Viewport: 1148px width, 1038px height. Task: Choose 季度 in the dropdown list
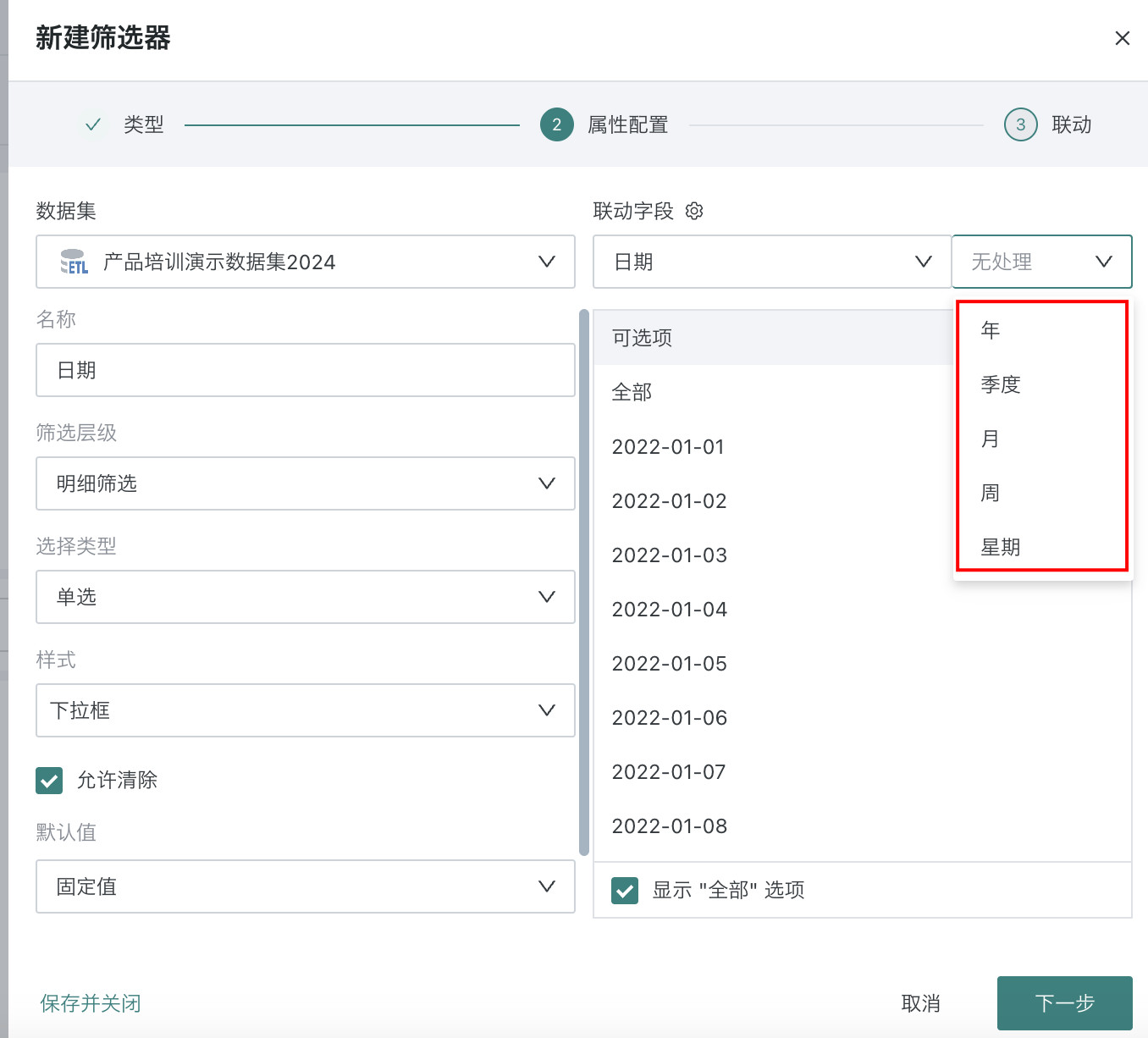(1000, 384)
